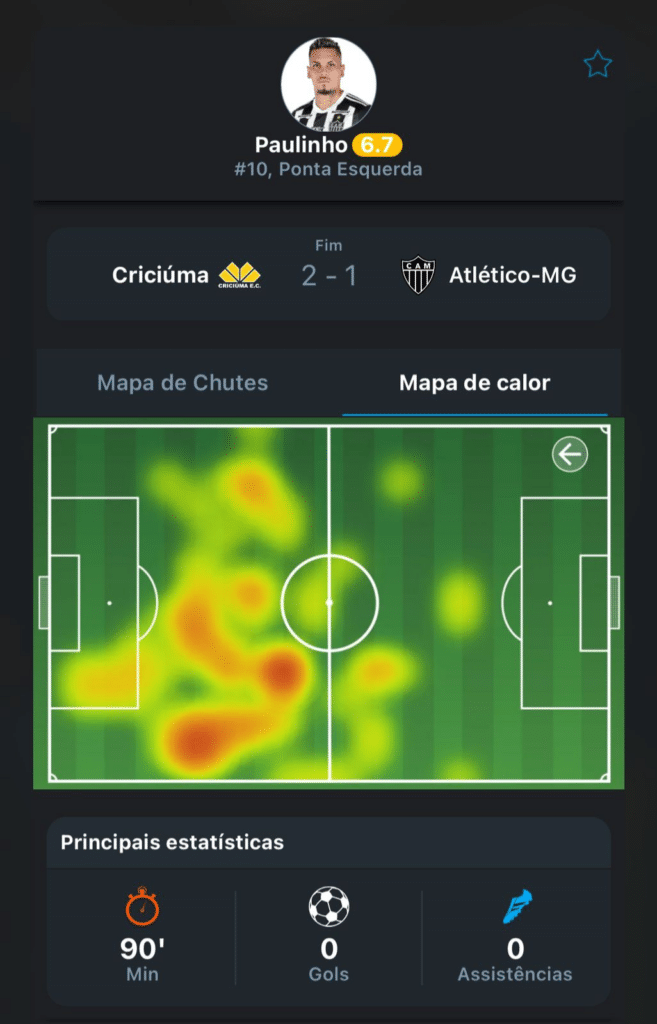Click the Atlético-MG club crest
Image resolution: width=657 pixels, height=1024 pixels.
(x=418, y=275)
